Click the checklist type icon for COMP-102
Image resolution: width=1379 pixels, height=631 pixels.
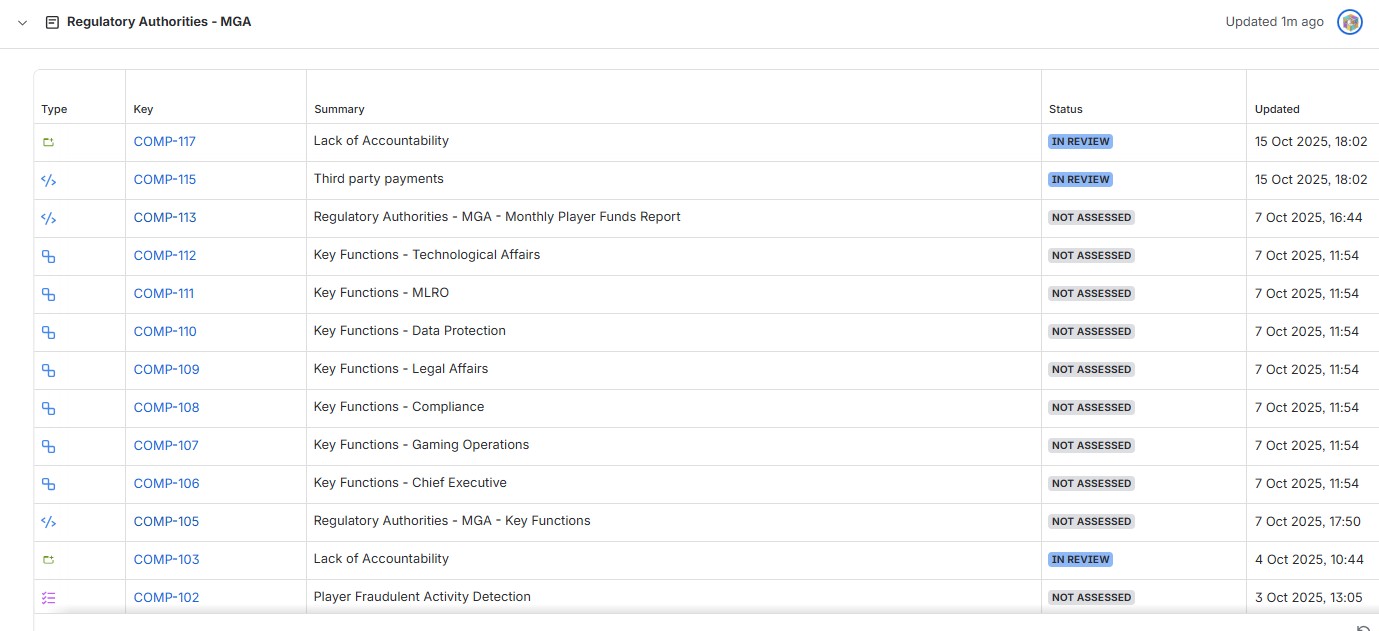click(48, 598)
